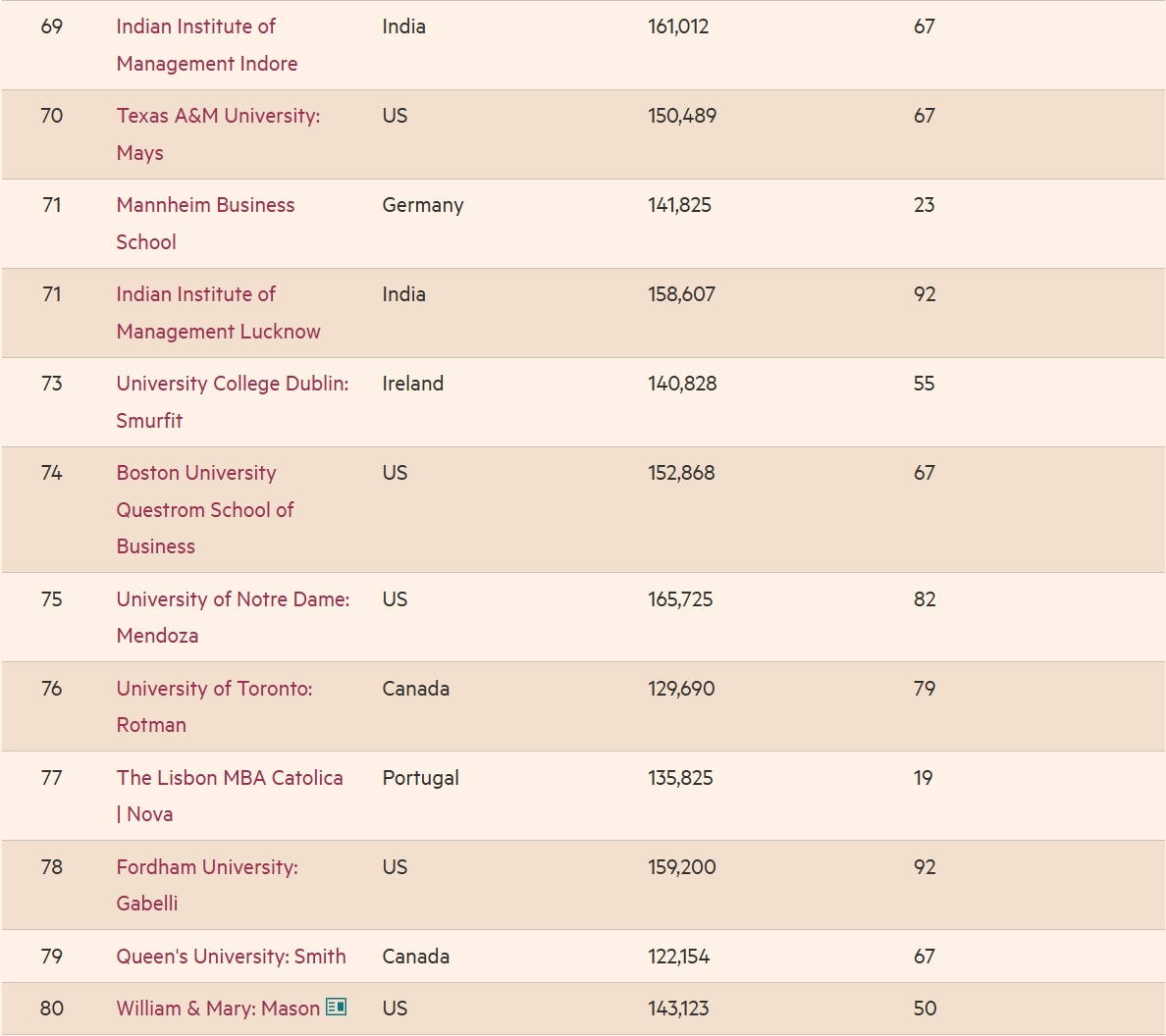Screen dimensions: 1166x1036
Task: Select the salary value 165,725
Action: (680, 599)
